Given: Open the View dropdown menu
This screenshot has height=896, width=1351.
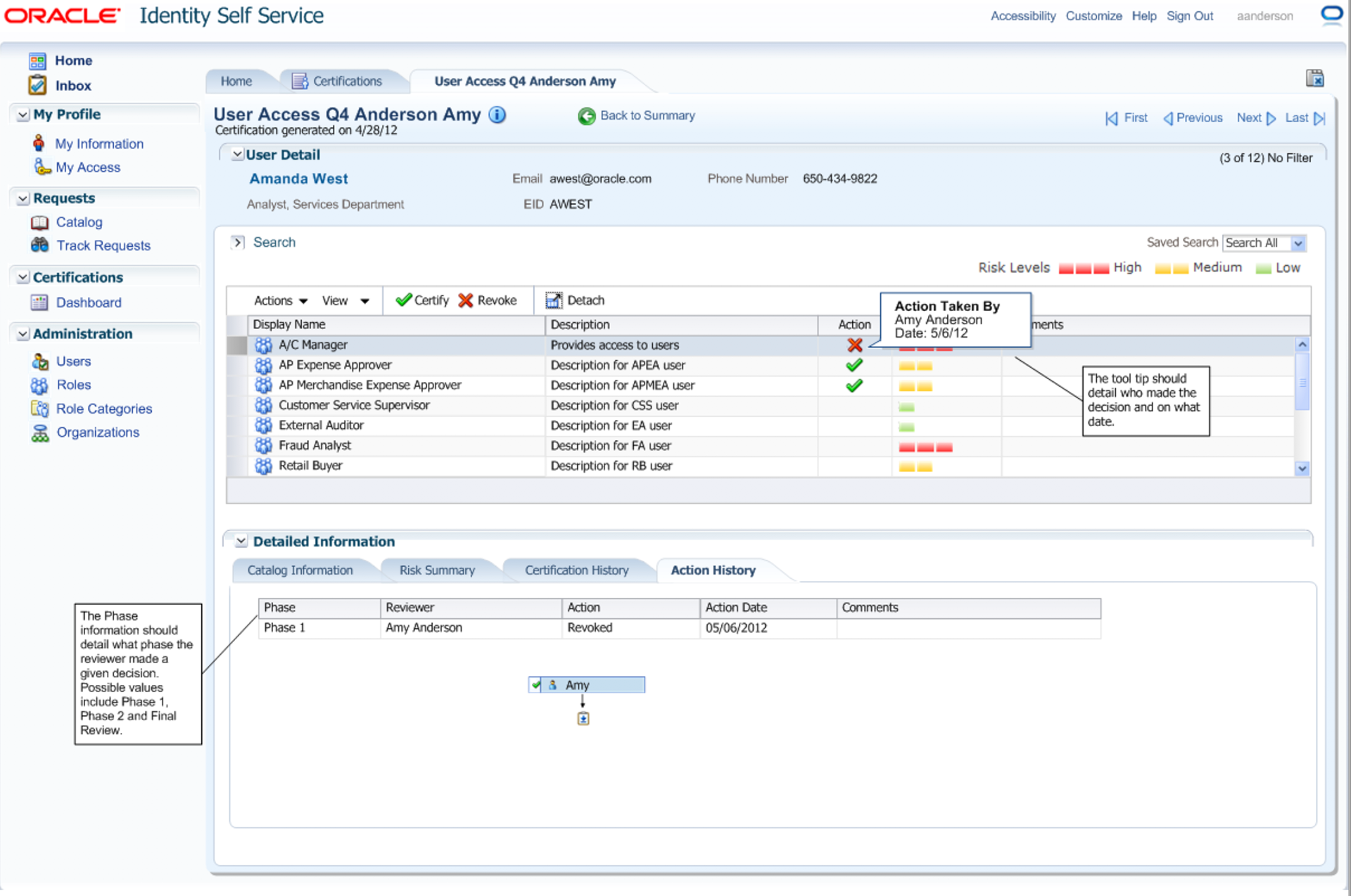Looking at the screenshot, I should click(x=345, y=301).
